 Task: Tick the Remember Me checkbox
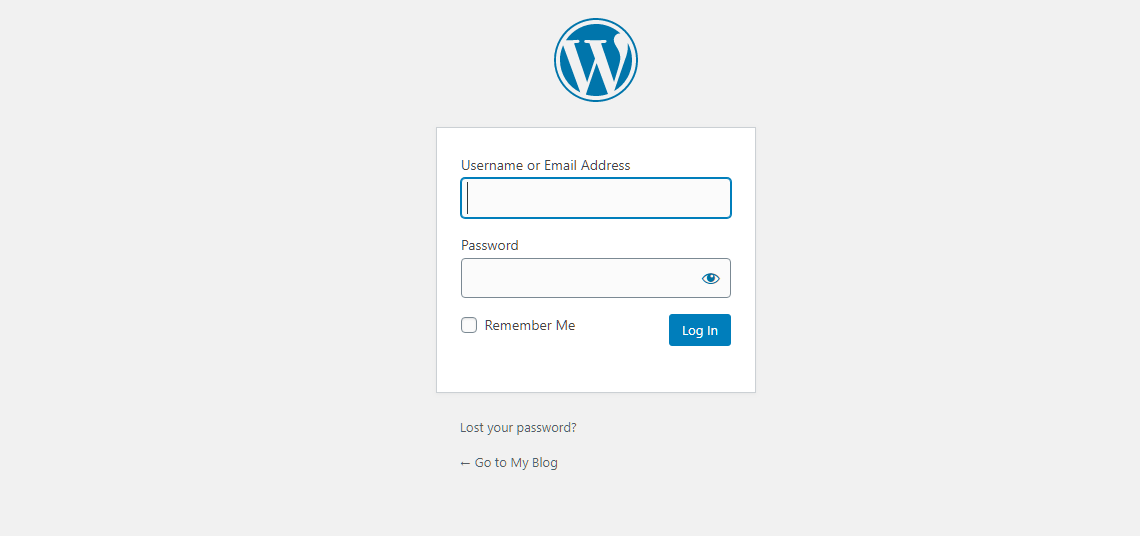click(x=469, y=325)
